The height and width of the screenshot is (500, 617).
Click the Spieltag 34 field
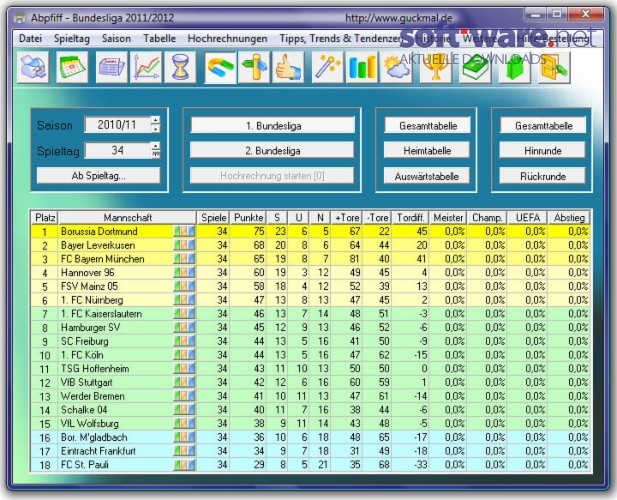118,150
